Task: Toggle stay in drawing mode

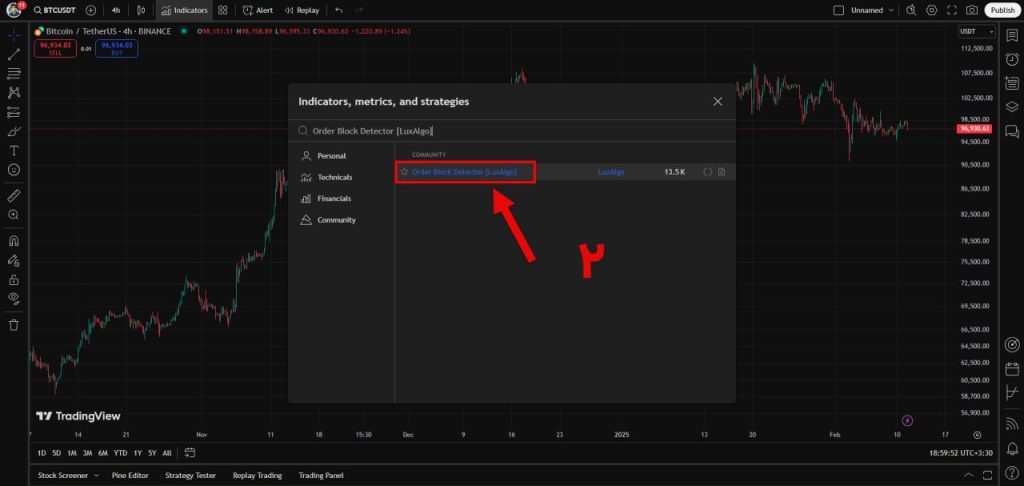Action: [x=14, y=260]
